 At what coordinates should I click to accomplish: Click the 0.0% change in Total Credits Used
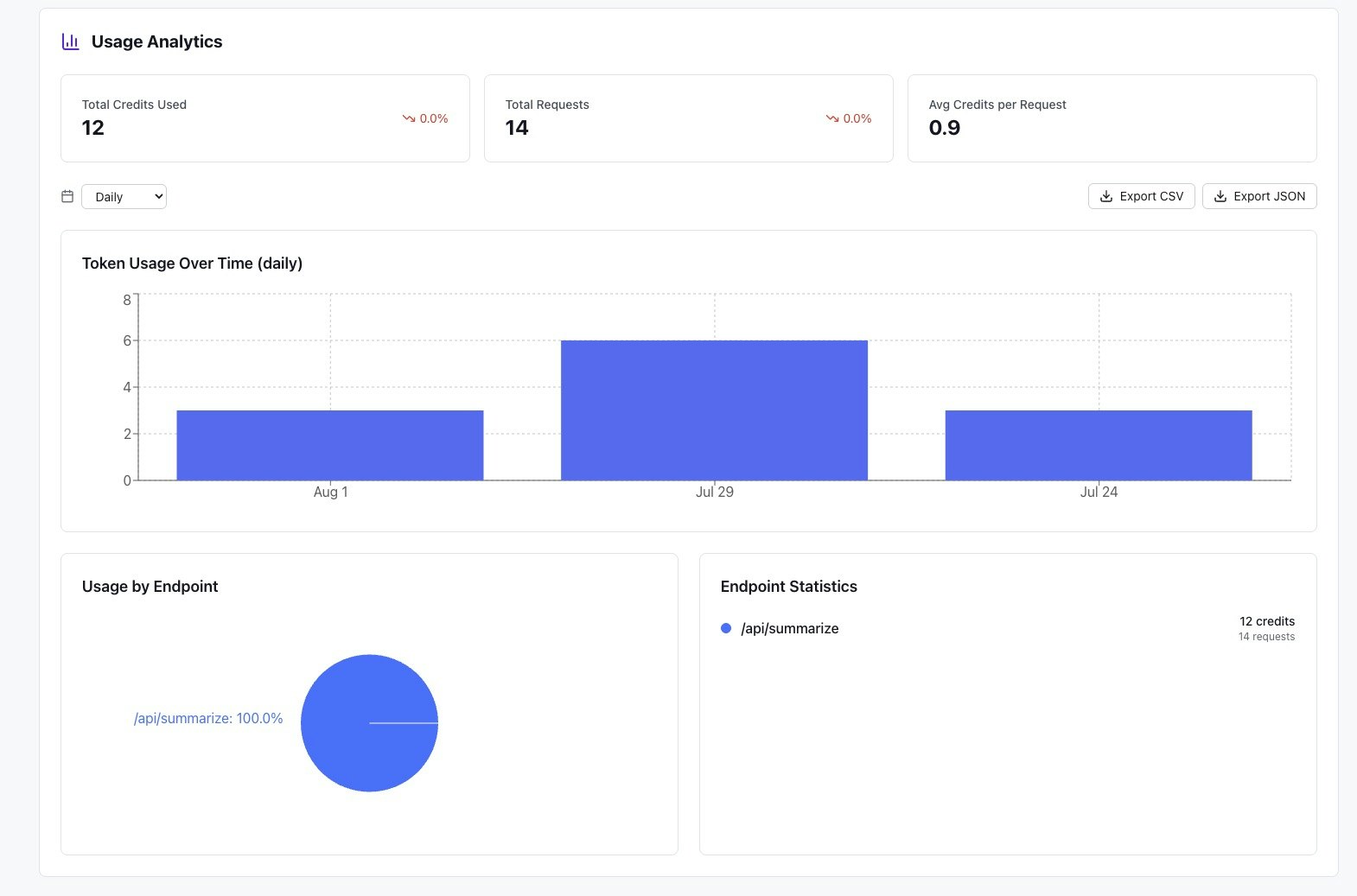pos(434,118)
